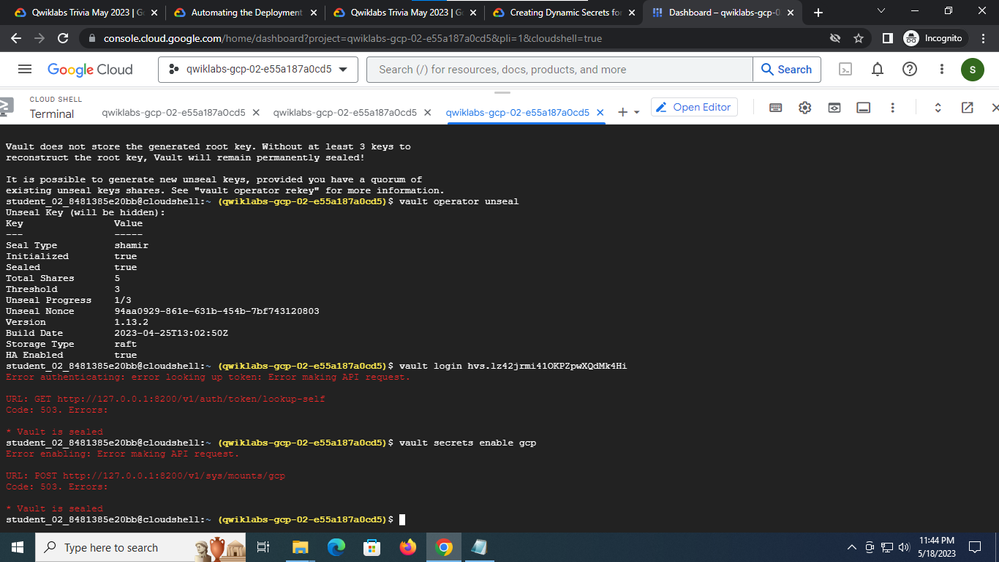
Task: Open File Explorer from the taskbar
Action: [300, 547]
